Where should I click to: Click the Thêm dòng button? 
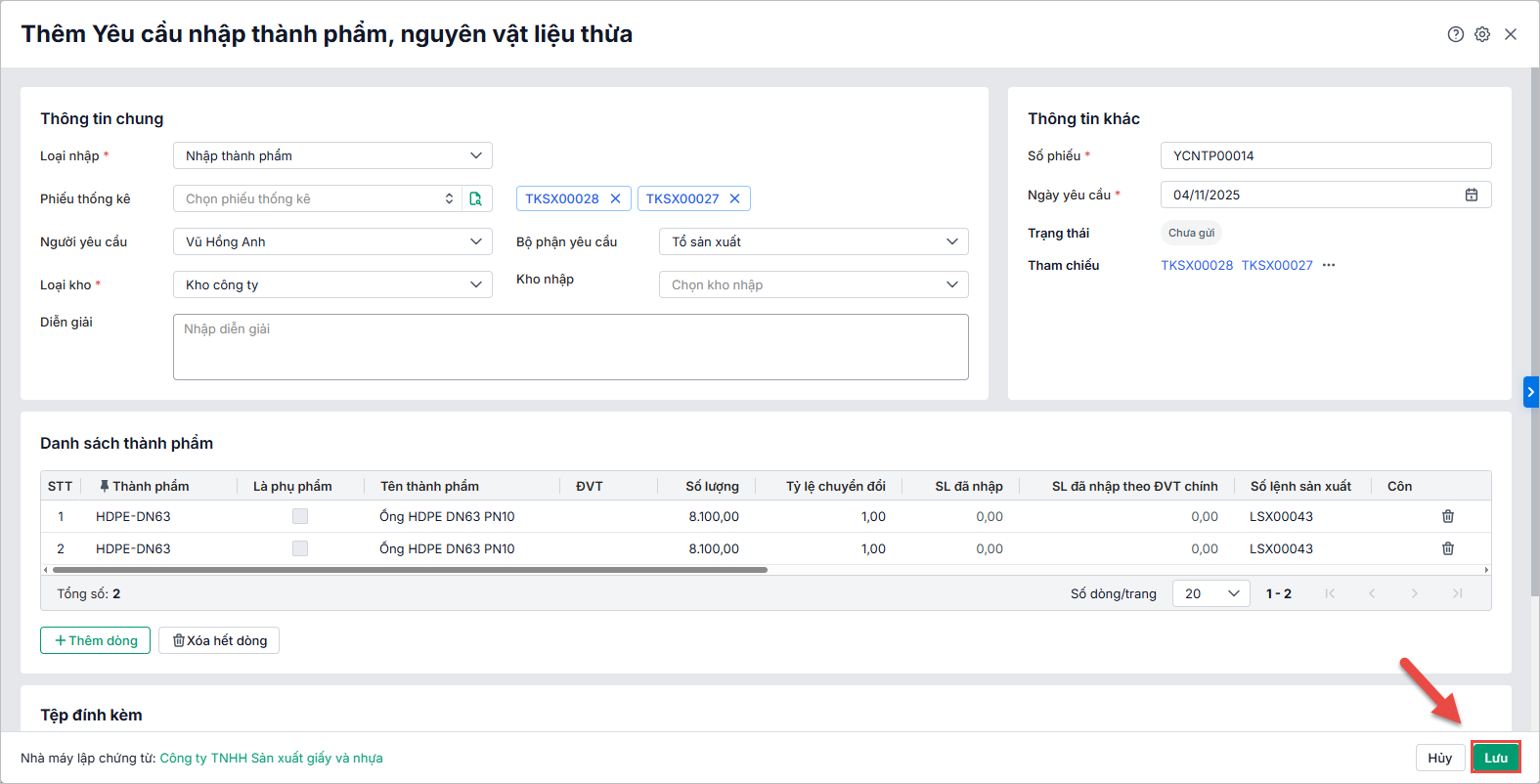pos(95,640)
